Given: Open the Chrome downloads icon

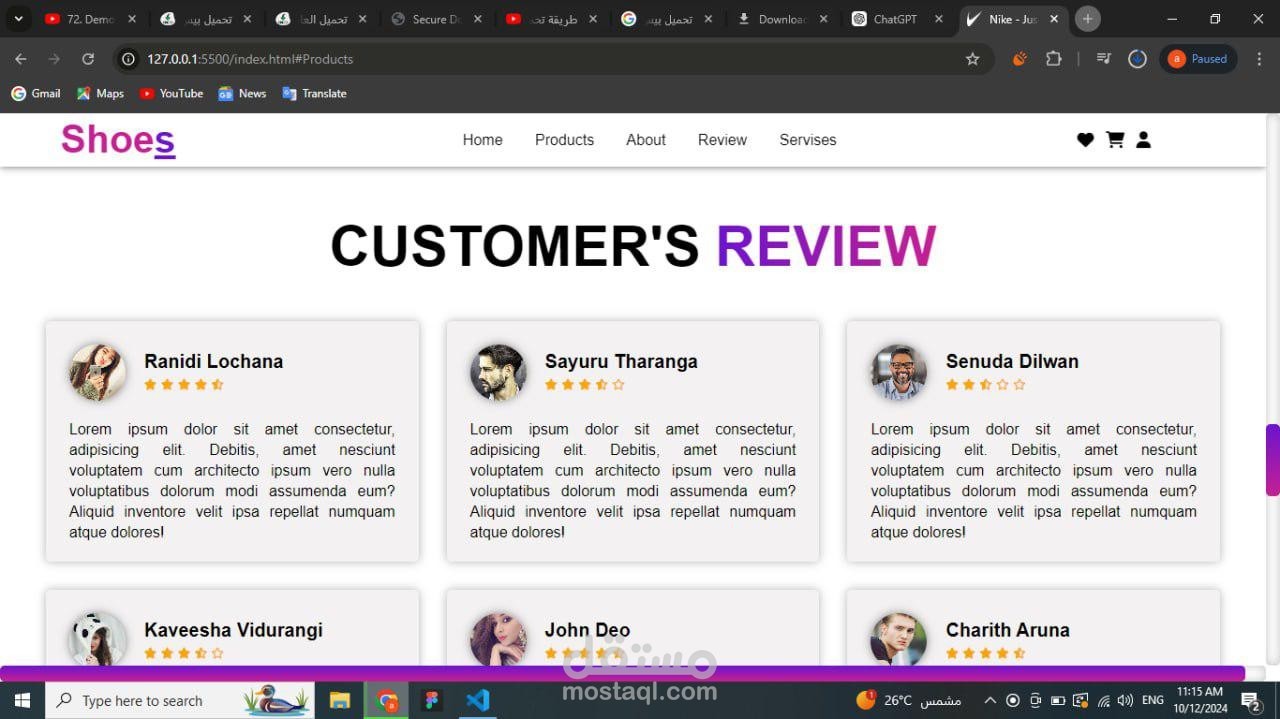Looking at the screenshot, I should click(1137, 59).
